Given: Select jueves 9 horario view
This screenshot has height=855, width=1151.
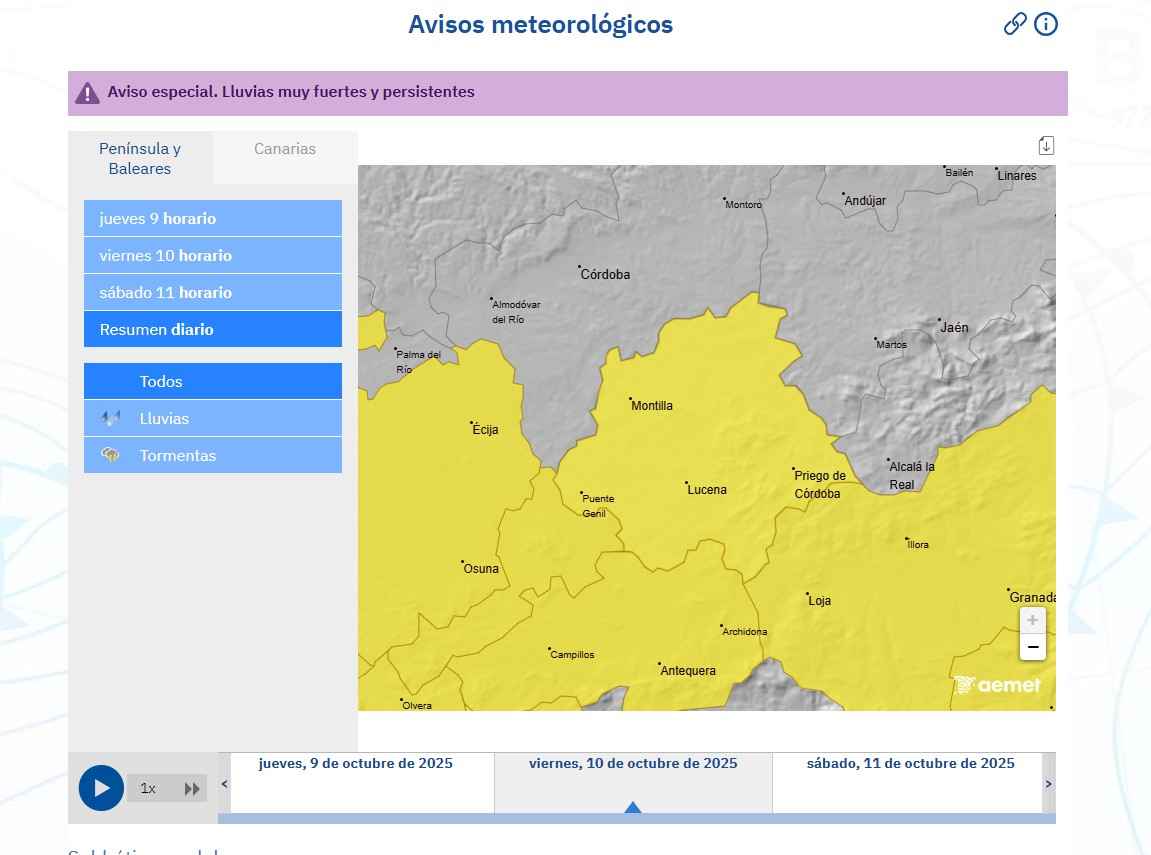Looking at the screenshot, I should pyautogui.click(x=212, y=218).
